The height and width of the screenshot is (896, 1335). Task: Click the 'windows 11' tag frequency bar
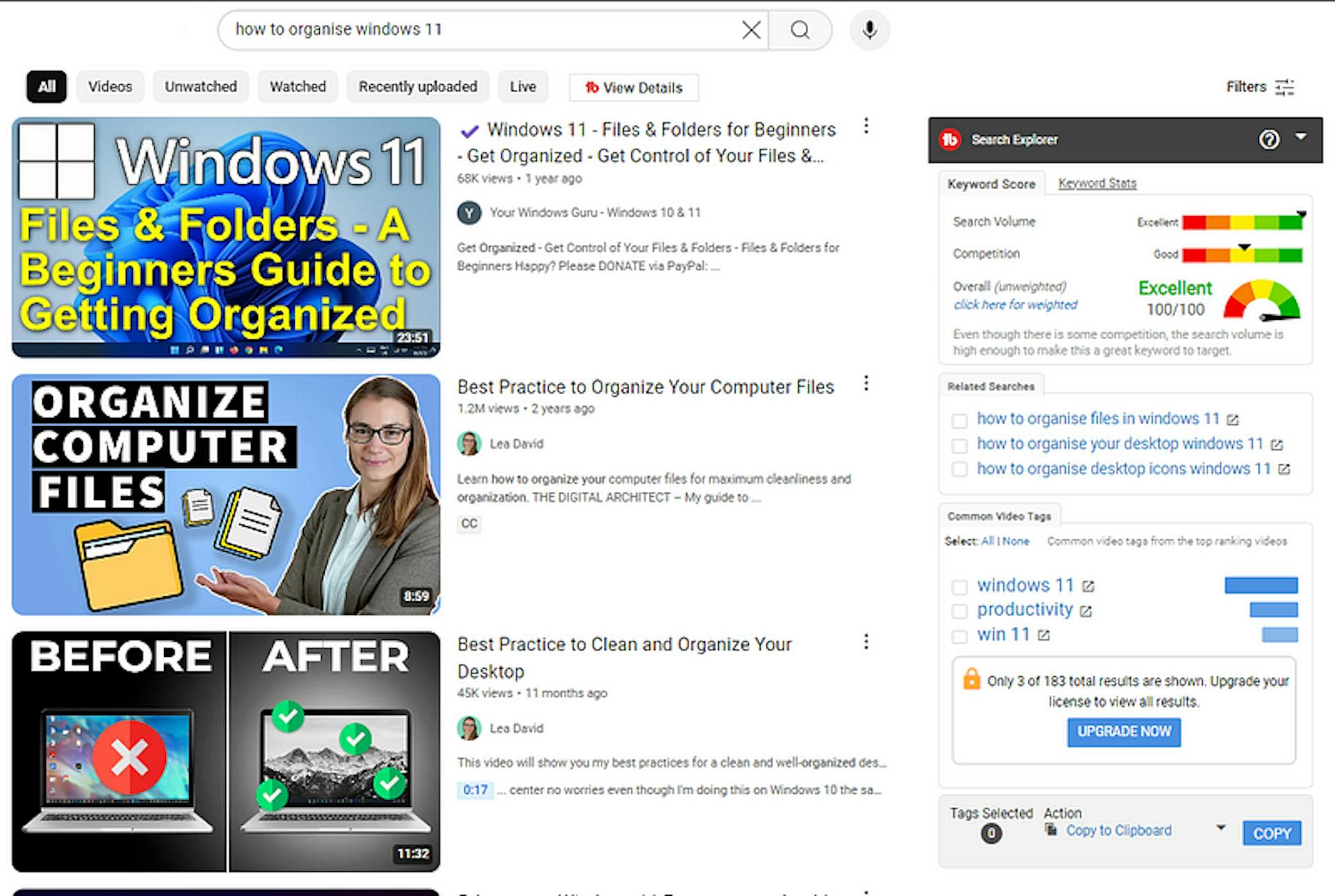point(1261,585)
